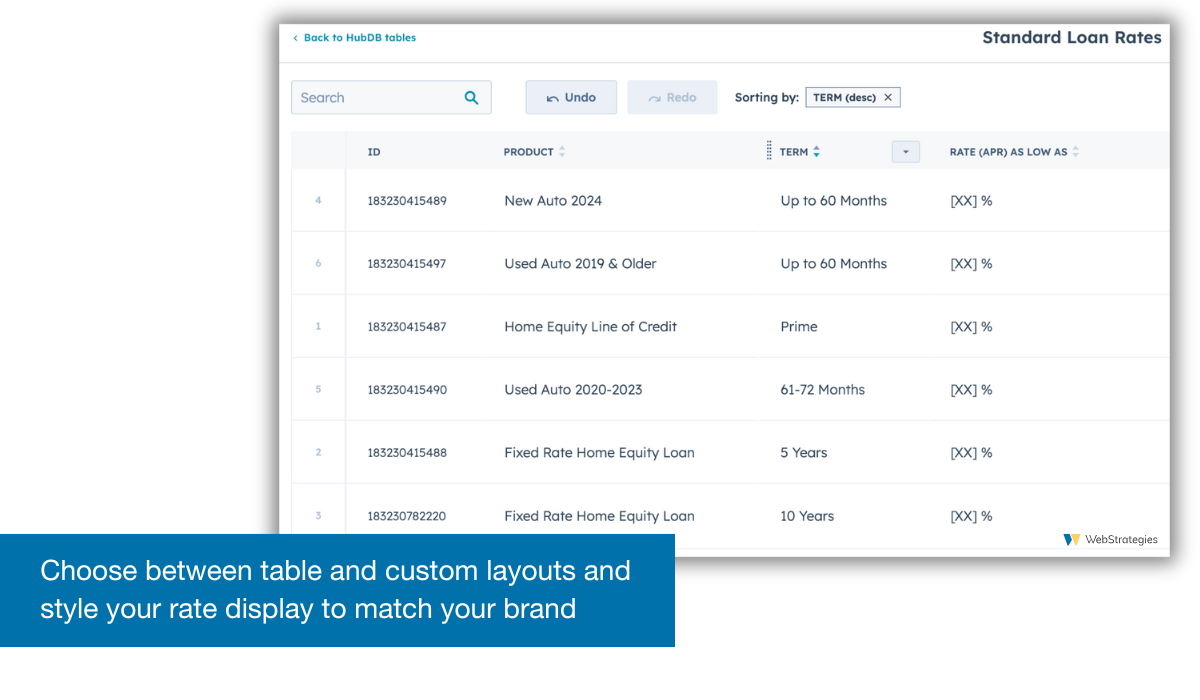
Task: Select row number 1
Action: (319, 327)
